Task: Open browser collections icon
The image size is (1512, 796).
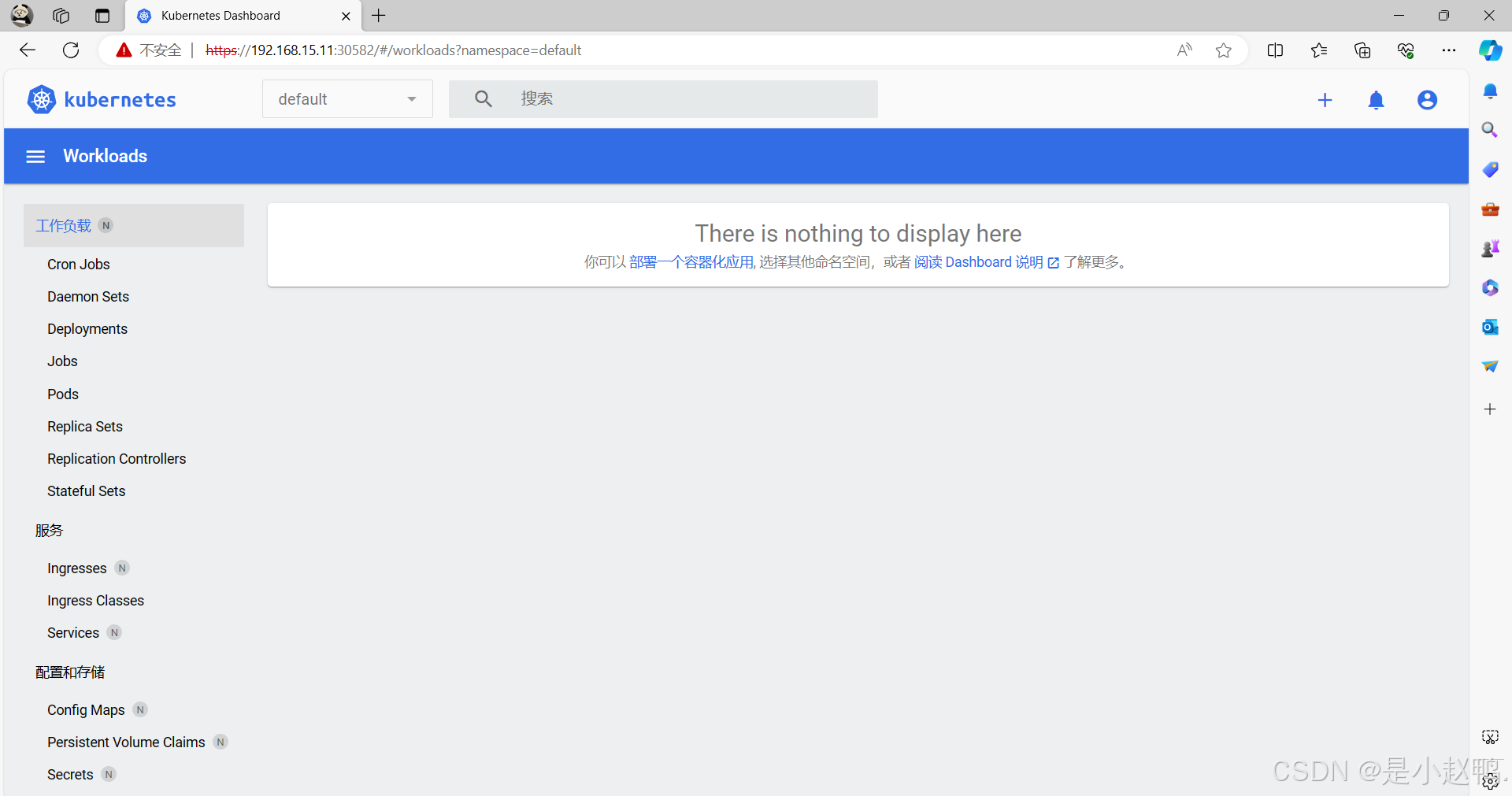Action: [1362, 50]
